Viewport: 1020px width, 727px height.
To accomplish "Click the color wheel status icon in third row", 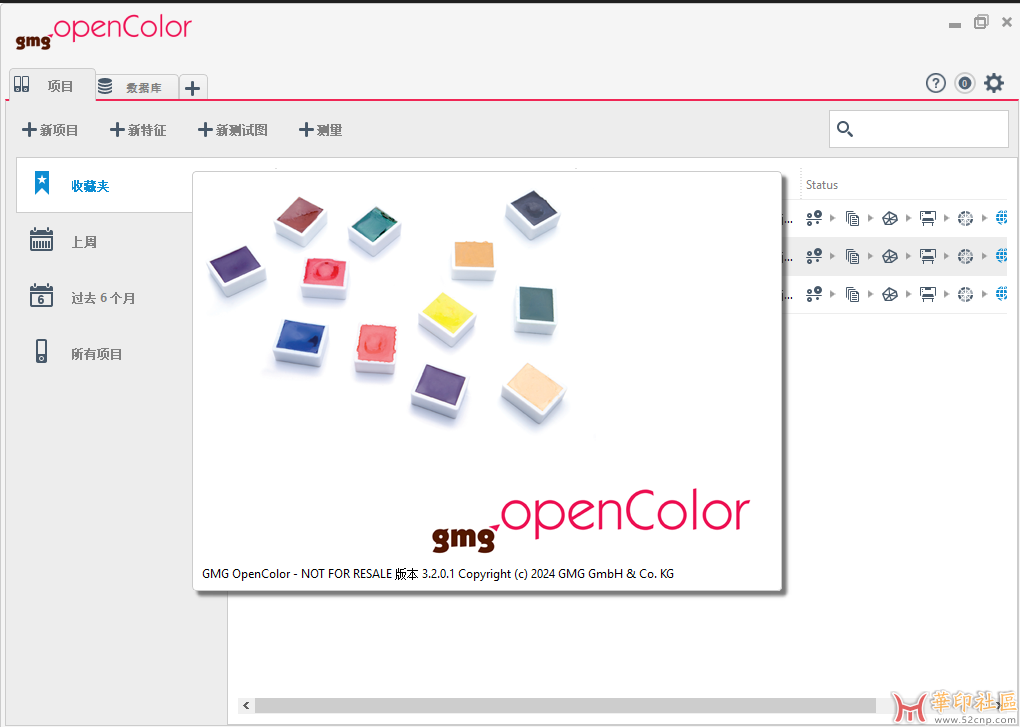I will [965, 295].
